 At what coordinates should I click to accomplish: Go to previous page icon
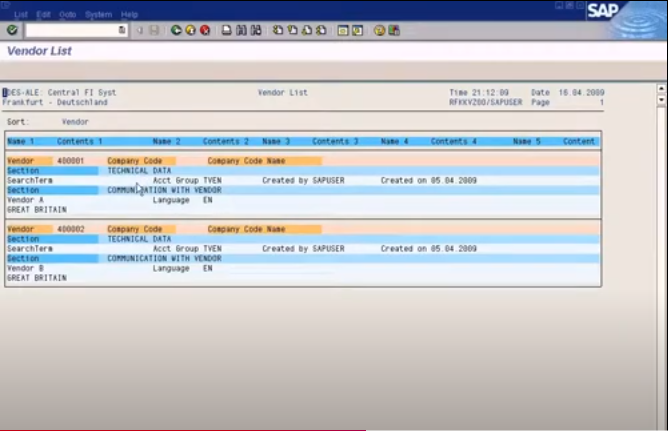point(292,30)
